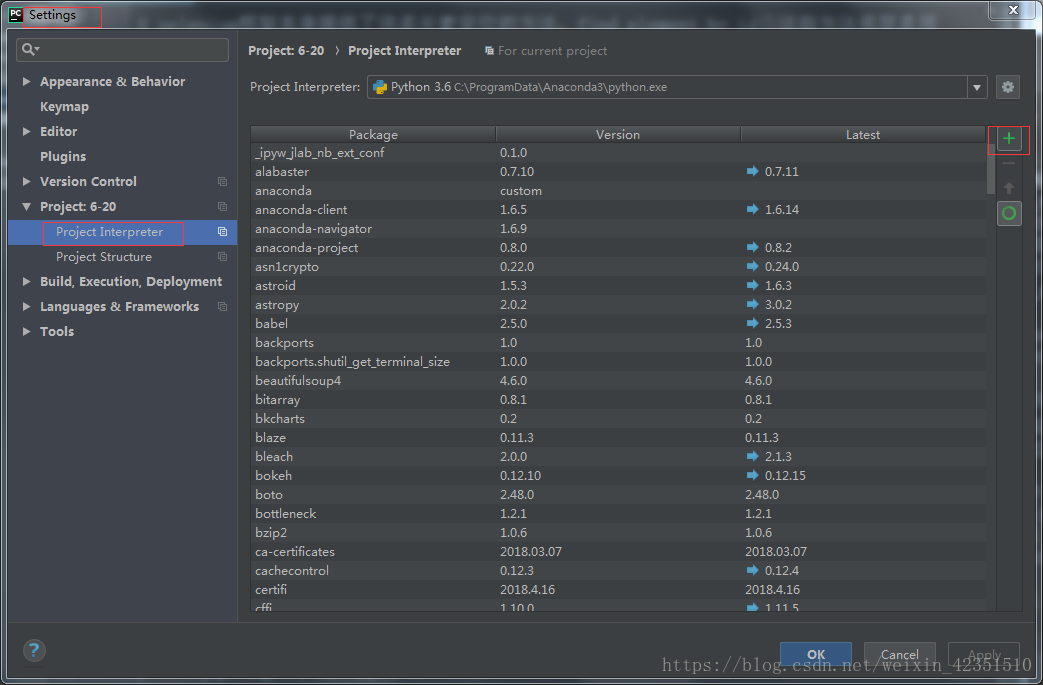Click the Cancel button
Screen dimensions: 1043x685
pyautogui.click(x=900, y=654)
